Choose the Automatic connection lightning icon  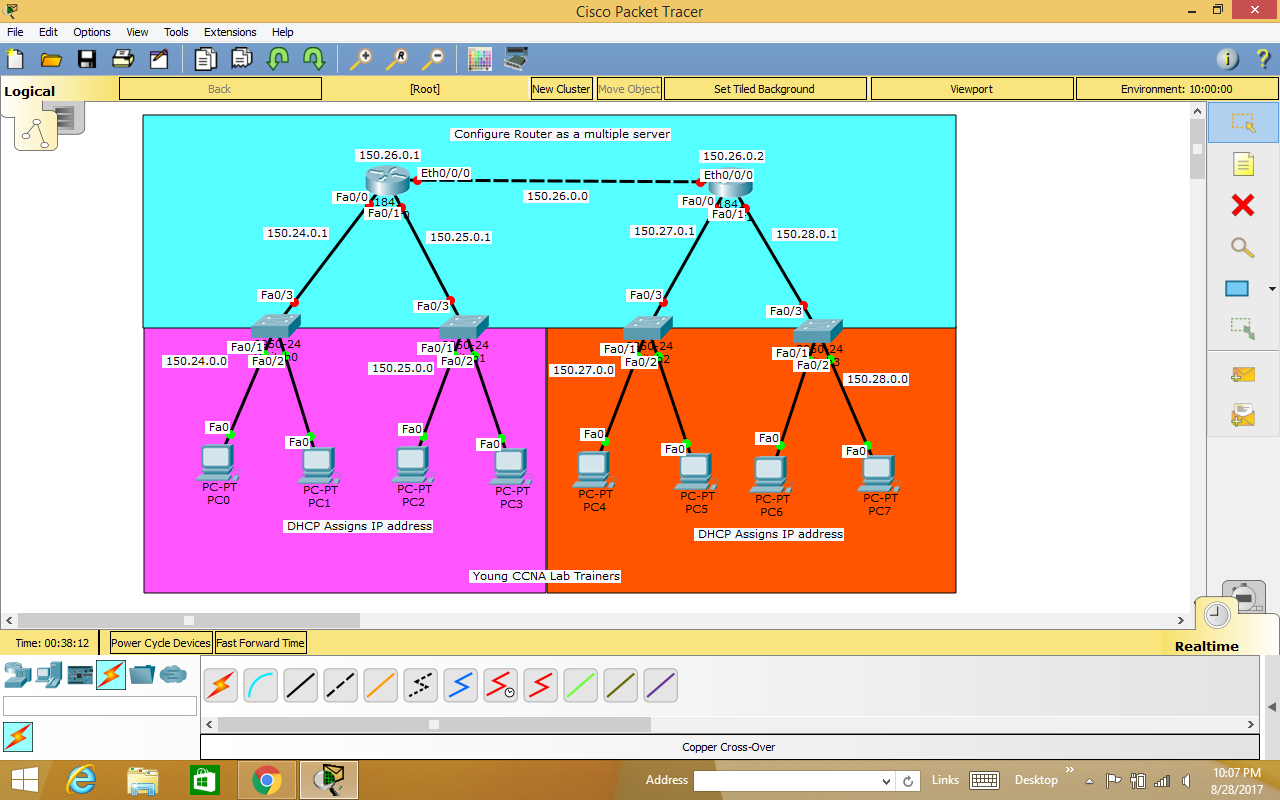(220, 685)
